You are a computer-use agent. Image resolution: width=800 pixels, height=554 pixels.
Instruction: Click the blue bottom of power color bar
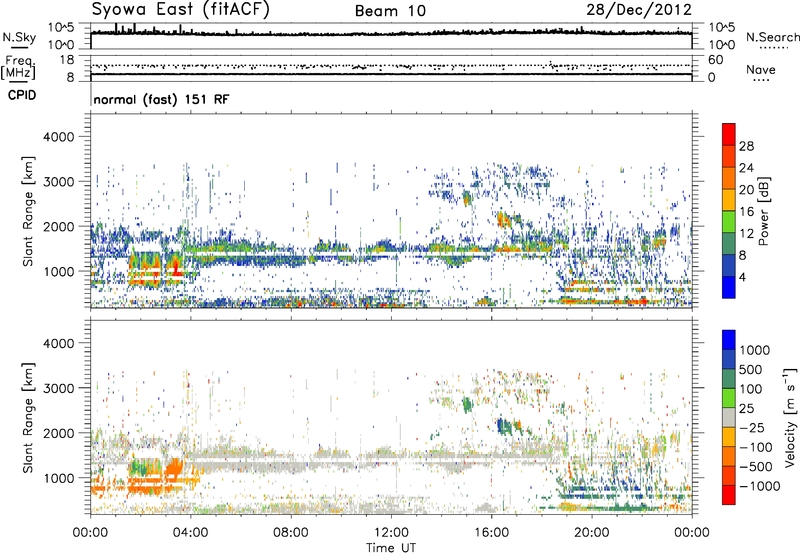(729, 287)
